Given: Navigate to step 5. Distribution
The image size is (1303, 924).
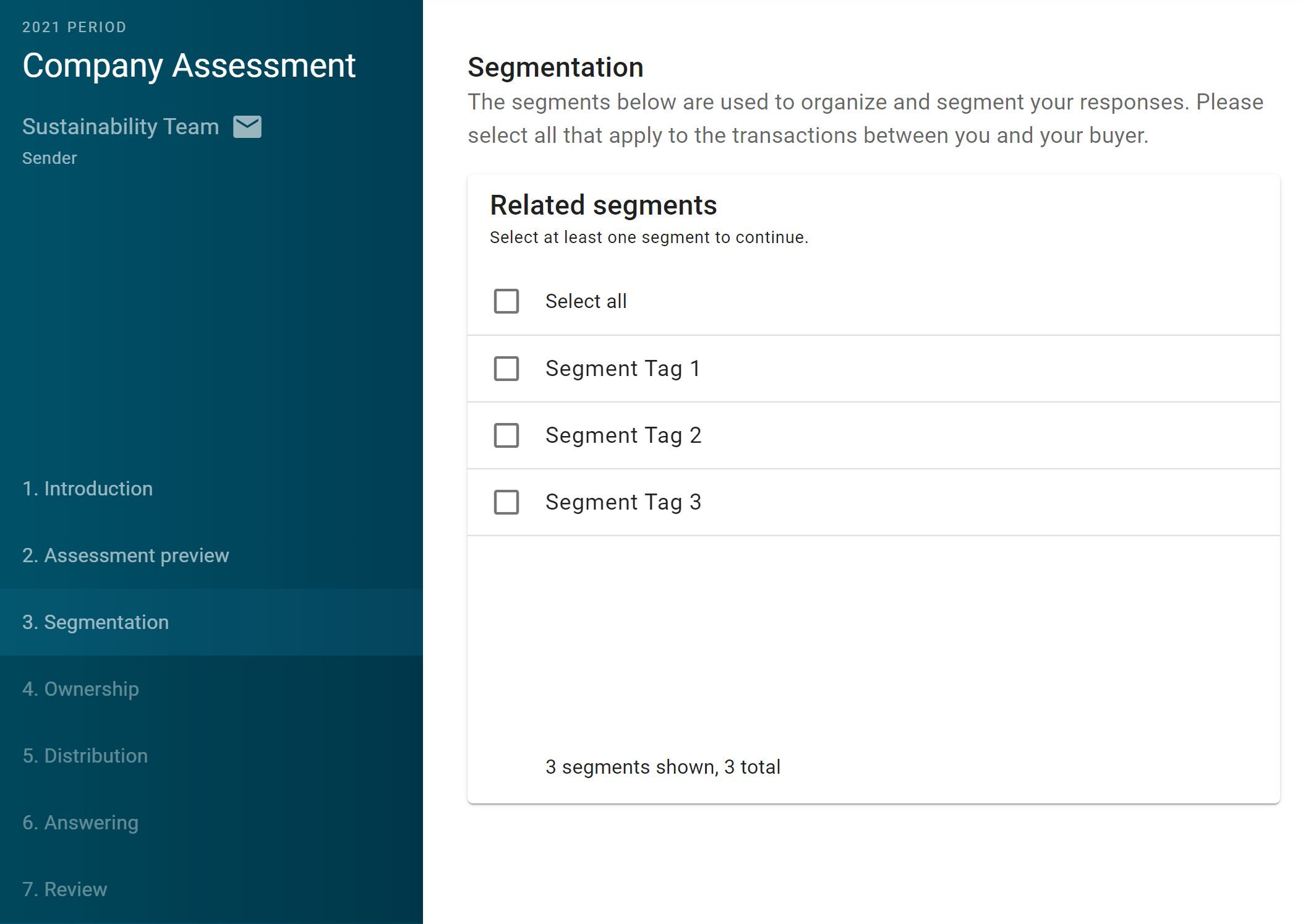Looking at the screenshot, I should point(211,756).
